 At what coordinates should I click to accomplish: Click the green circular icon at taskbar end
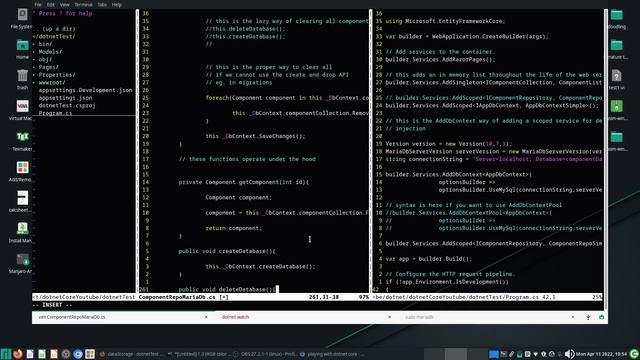[x=634, y=354]
